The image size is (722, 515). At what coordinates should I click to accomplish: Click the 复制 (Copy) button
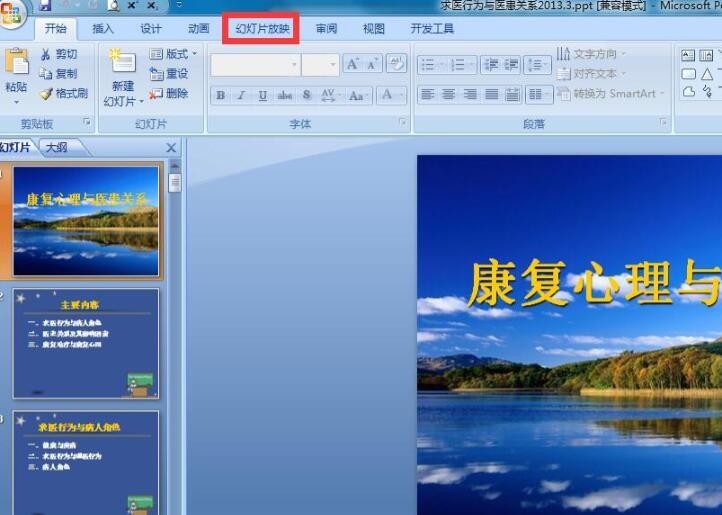(x=58, y=74)
